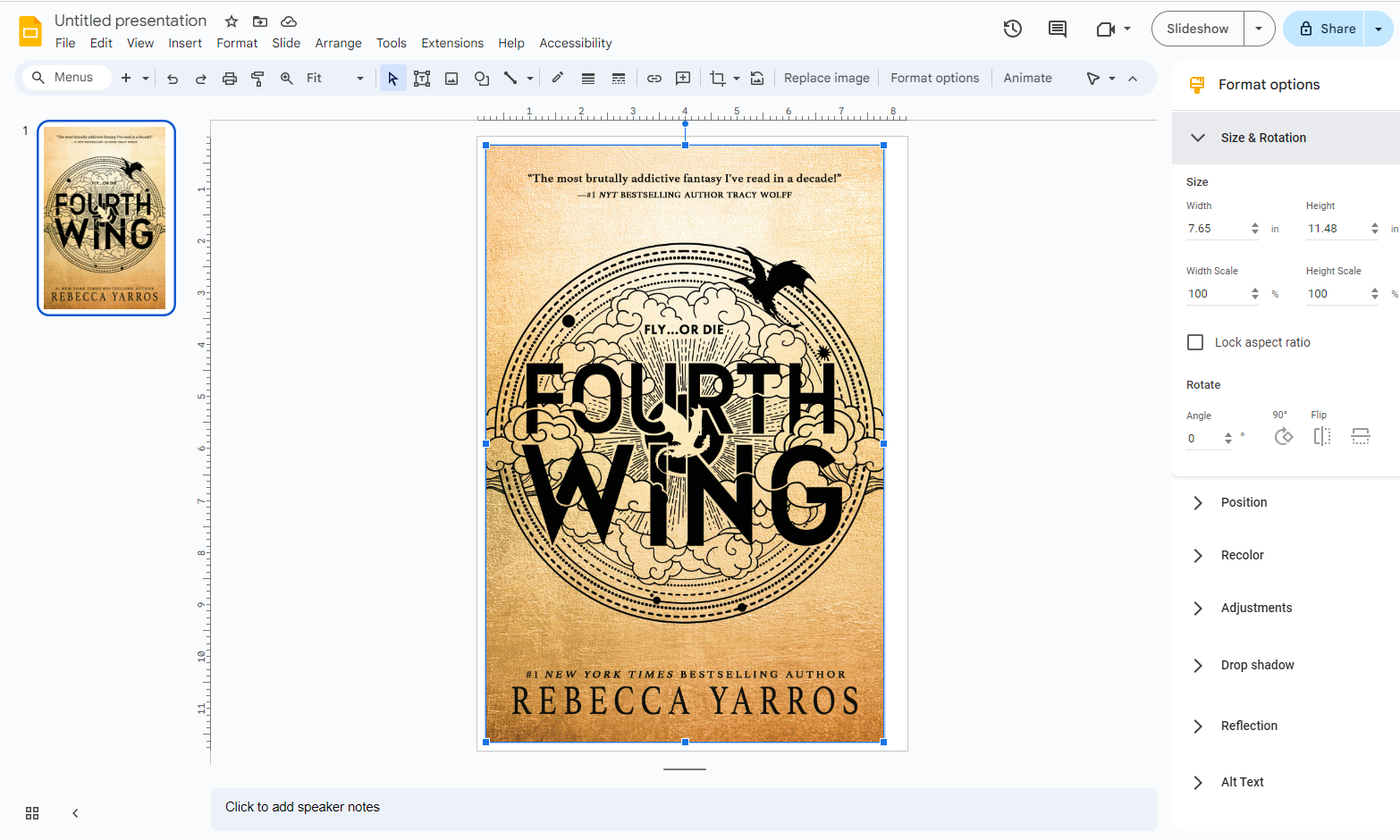
Task: Click to add speaker notes
Action: click(684, 808)
